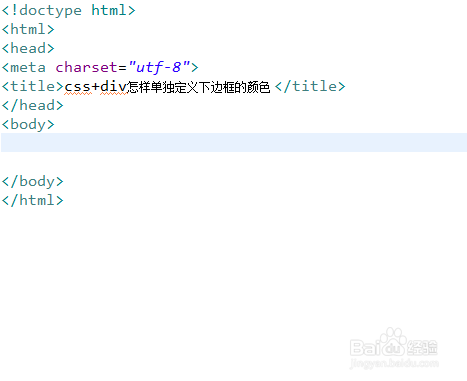Place cursor in highlighted empty line
This screenshot has width=467, height=381.
234,142
